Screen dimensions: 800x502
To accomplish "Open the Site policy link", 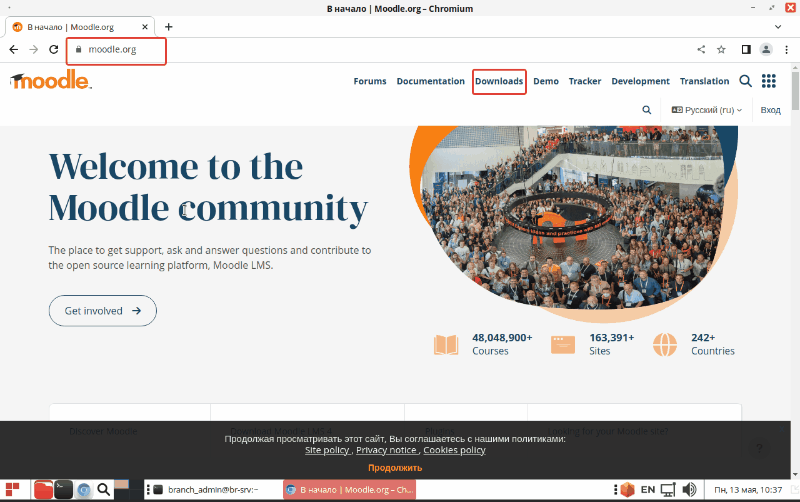I will point(327,450).
